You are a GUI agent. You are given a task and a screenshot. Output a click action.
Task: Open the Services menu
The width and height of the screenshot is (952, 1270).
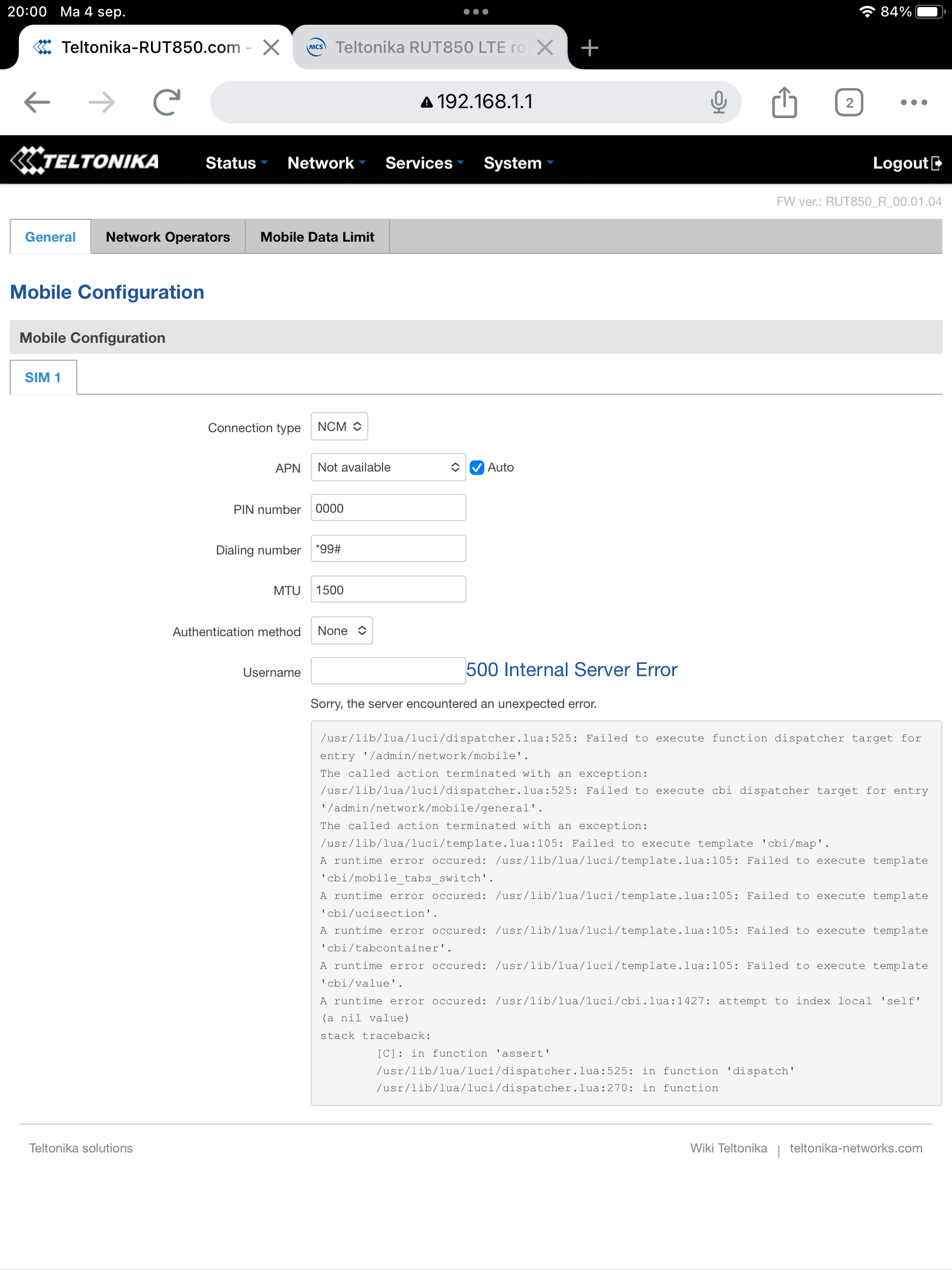pos(424,163)
